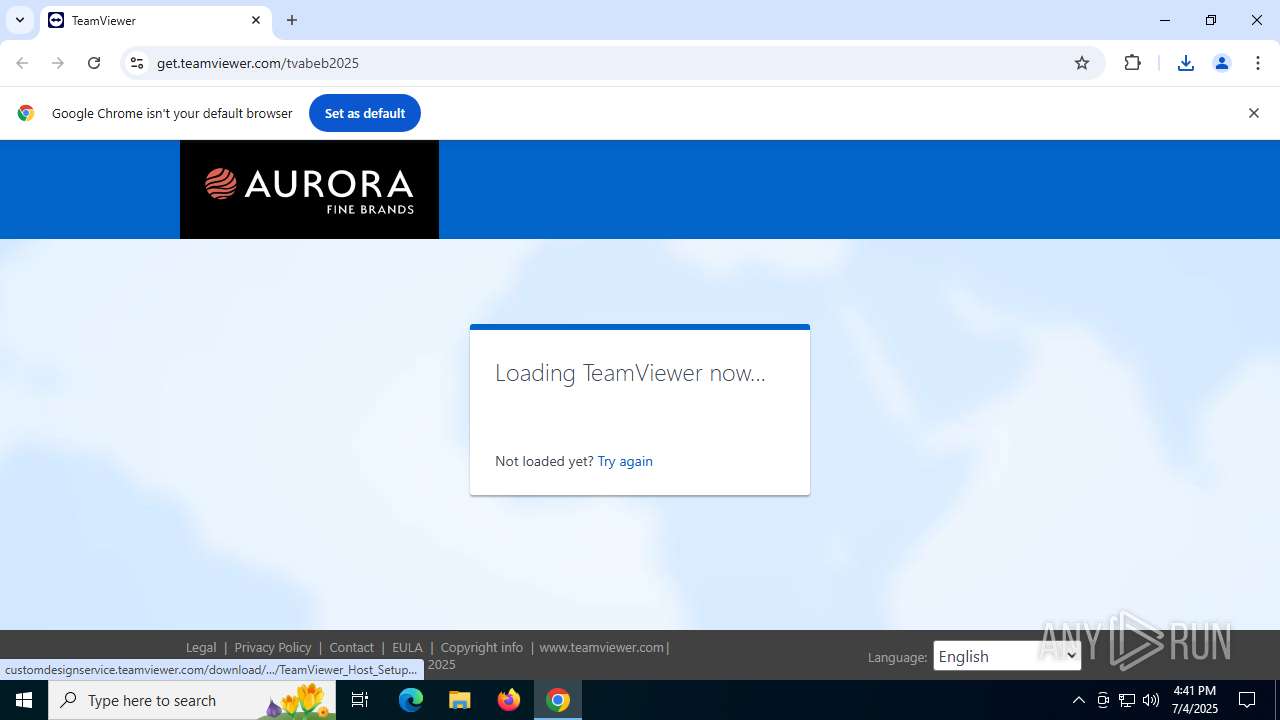Screen dimensions: 1280x720
Task: Open the Privacy Policy footer link
Action: pos(273,647)
